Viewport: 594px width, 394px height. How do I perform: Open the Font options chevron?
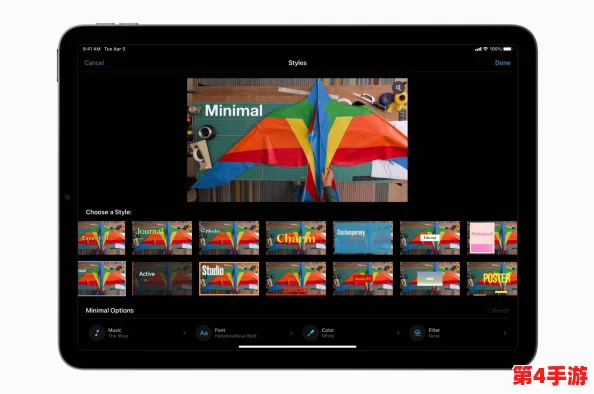[x=291, y=333]
